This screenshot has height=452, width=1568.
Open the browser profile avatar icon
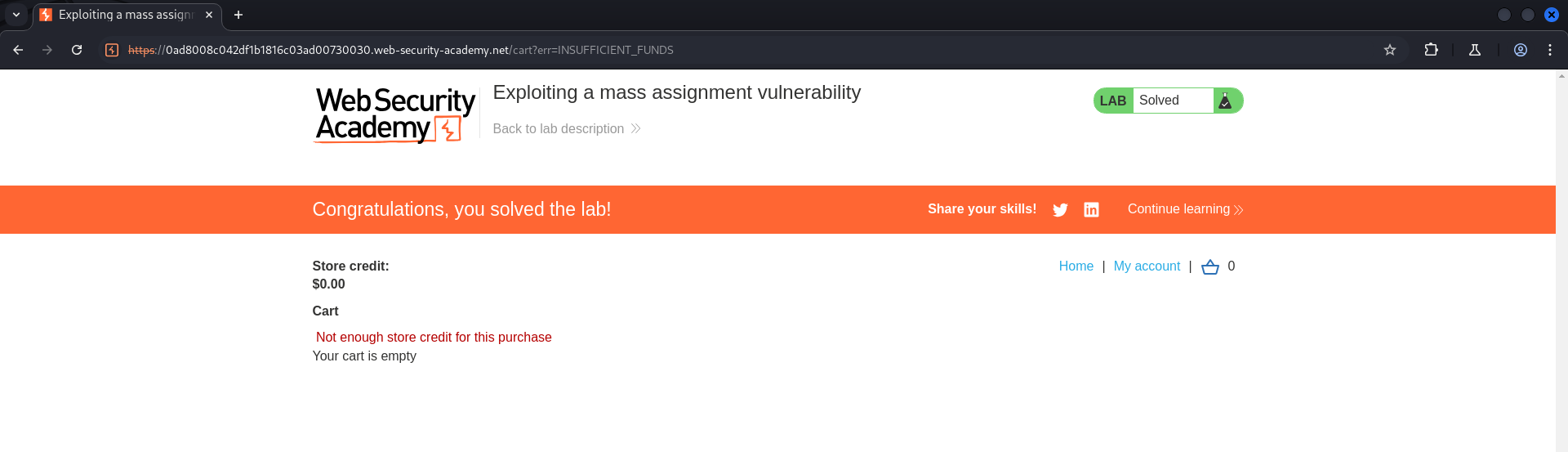click(x=1521, y=50)
